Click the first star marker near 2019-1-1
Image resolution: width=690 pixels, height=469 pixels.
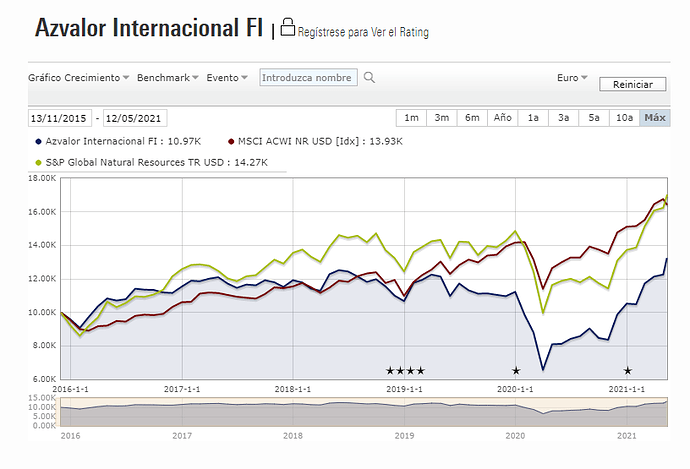point(390,370)
